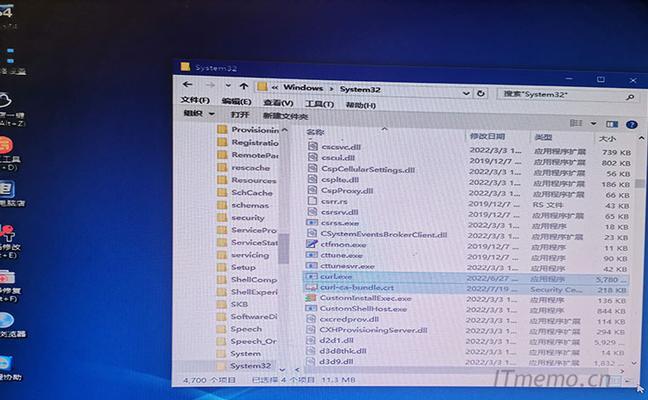Expand the address bar history dropdown
648x400 pixels.
466,93
